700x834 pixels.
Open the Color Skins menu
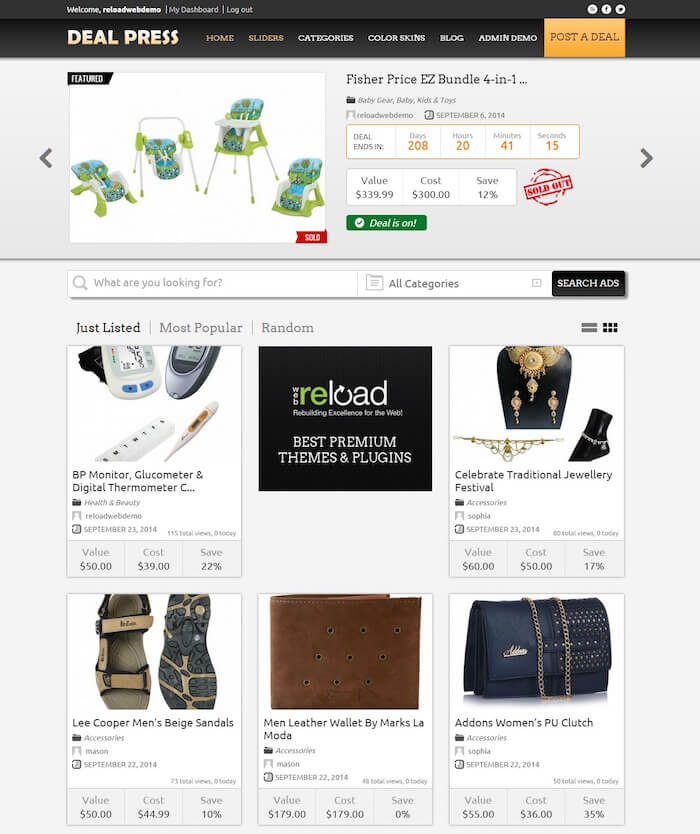(x=396, y=38)
